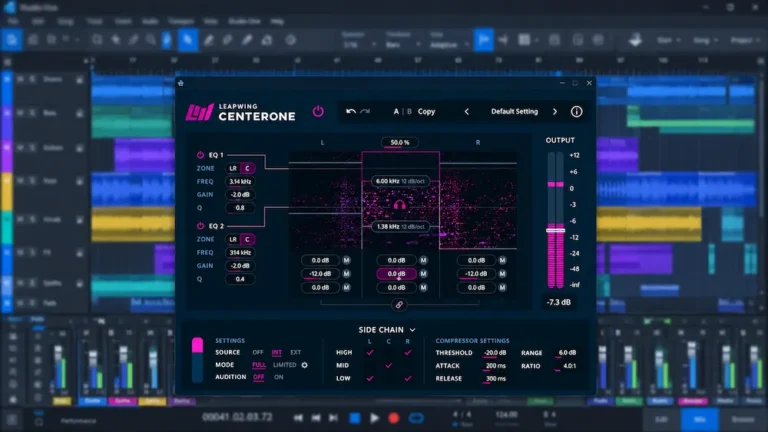Toggle LOW band R sidechain check
Viewport: 768px width, 432px height.
pyautogui.click(x=408, y=378)
